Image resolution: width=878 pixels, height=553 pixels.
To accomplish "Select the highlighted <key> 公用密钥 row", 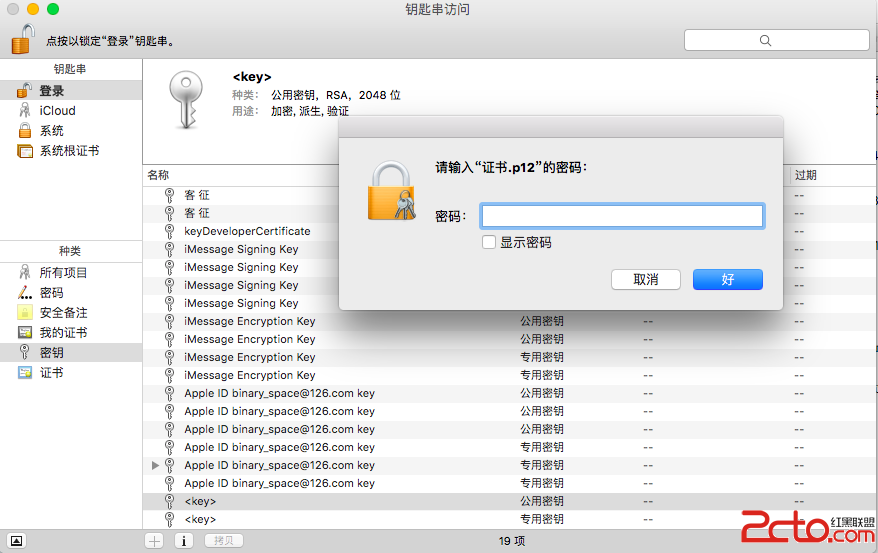I will (510, 501).
